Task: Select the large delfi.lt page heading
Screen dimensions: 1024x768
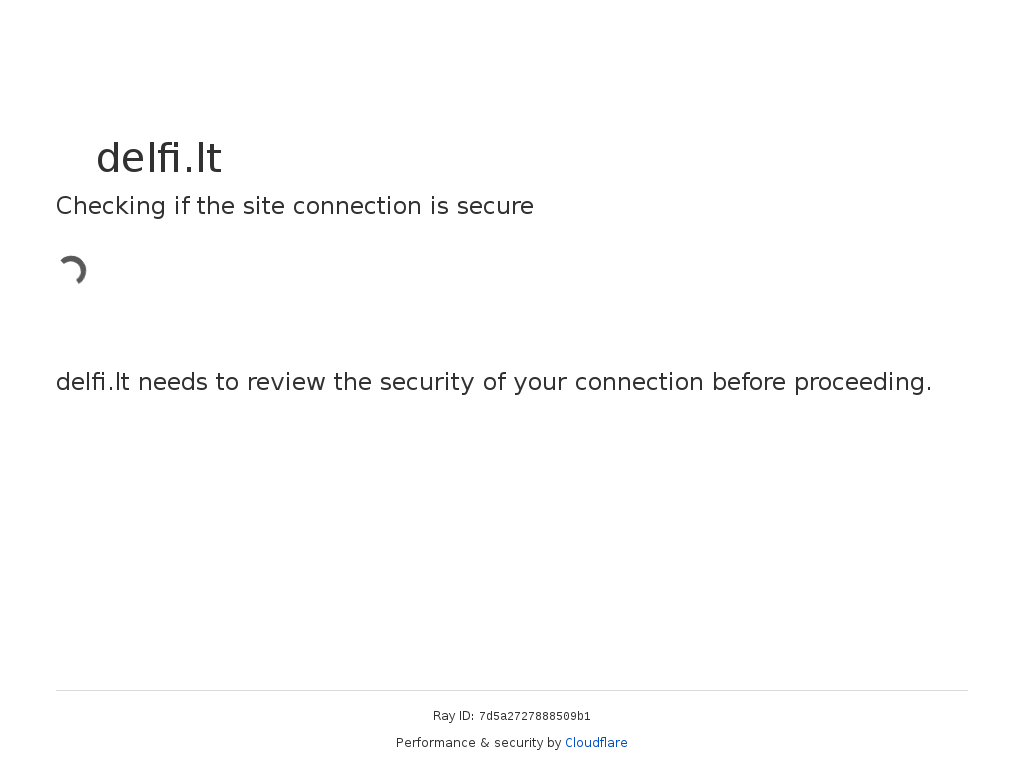Action: (x=159, y=158)
